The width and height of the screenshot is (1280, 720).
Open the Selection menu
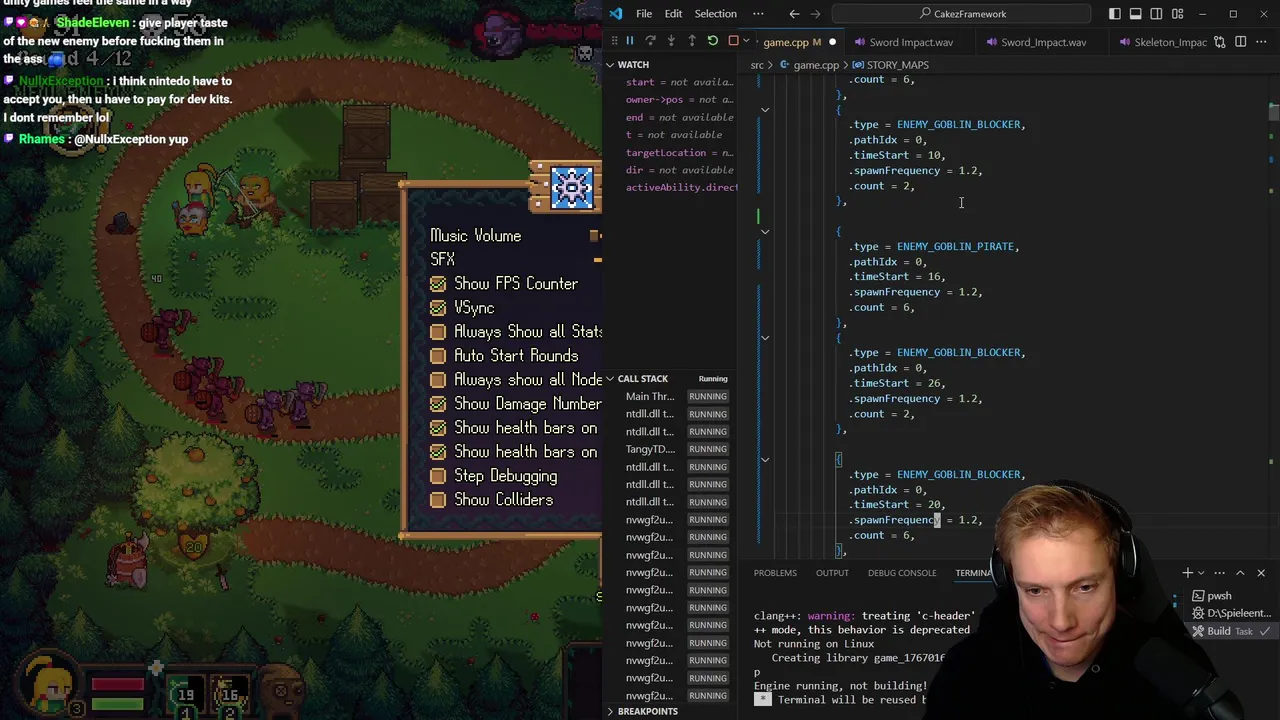pos(715,14)
